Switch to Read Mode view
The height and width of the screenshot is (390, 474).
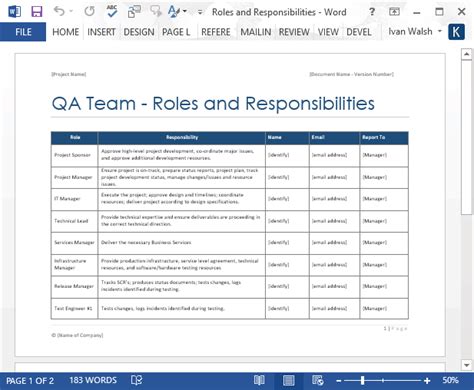click(x=259, y=380)
